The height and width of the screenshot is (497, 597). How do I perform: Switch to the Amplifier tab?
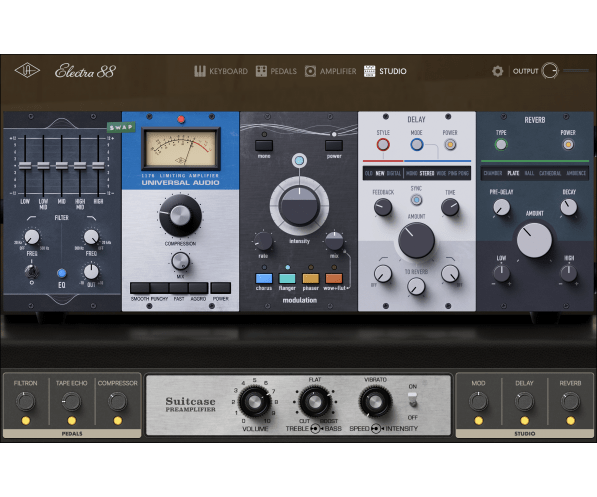330,71
